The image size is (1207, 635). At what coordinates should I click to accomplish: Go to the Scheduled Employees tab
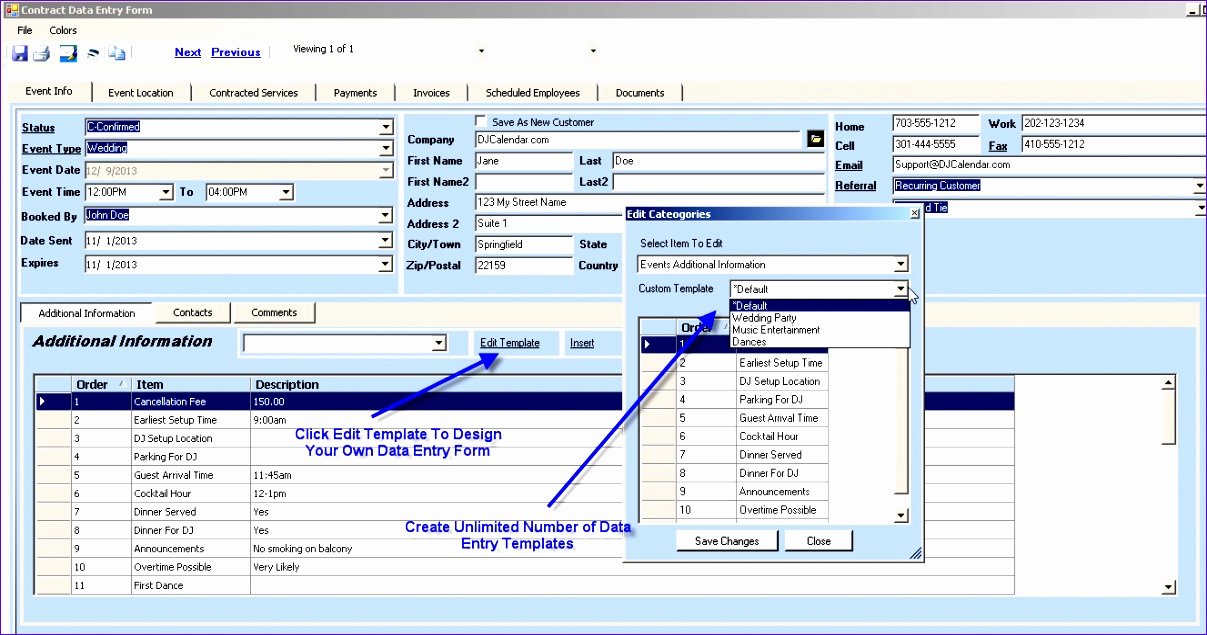[x=533, y=92]
